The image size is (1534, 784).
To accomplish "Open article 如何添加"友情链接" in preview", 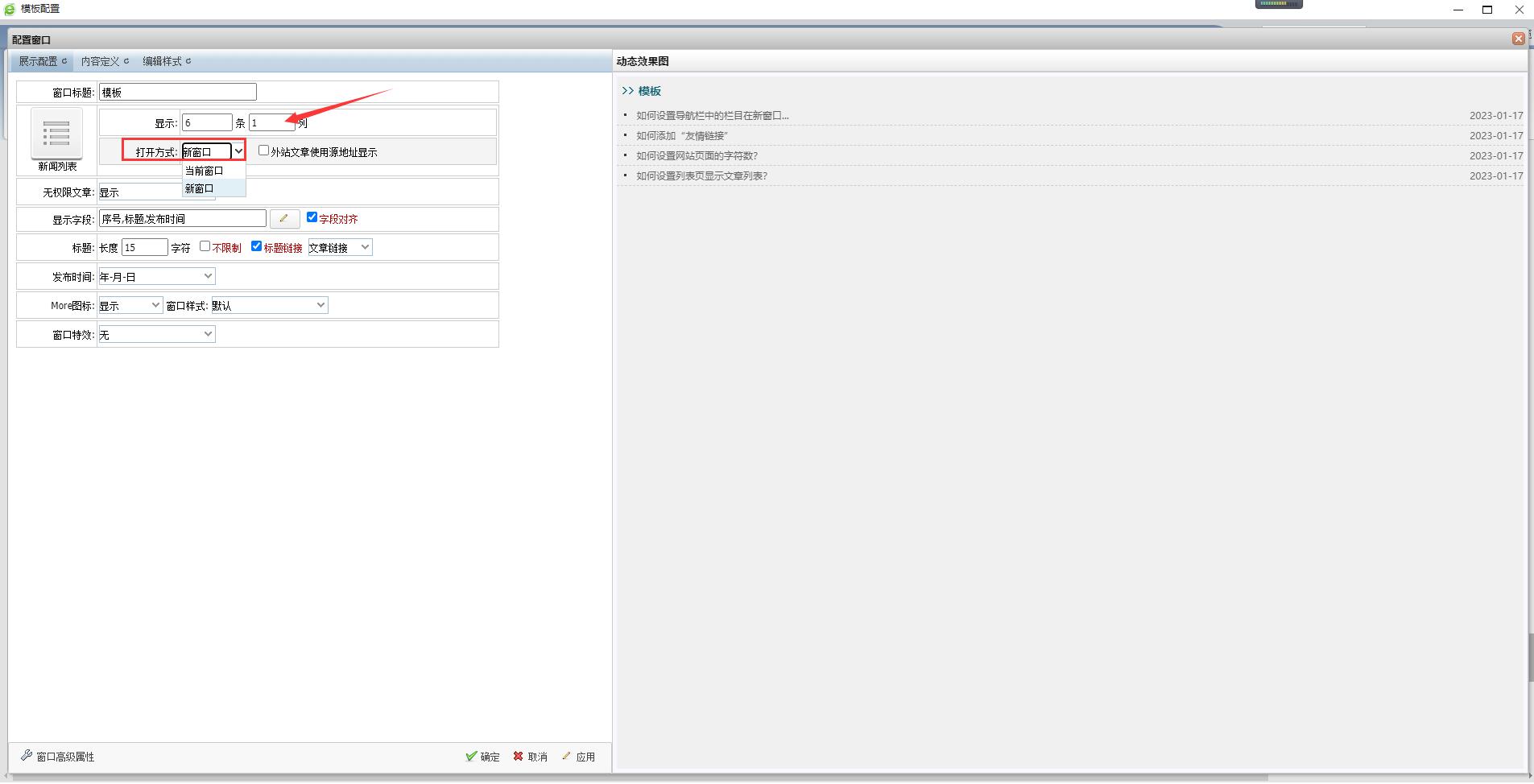I will [682, 136].
